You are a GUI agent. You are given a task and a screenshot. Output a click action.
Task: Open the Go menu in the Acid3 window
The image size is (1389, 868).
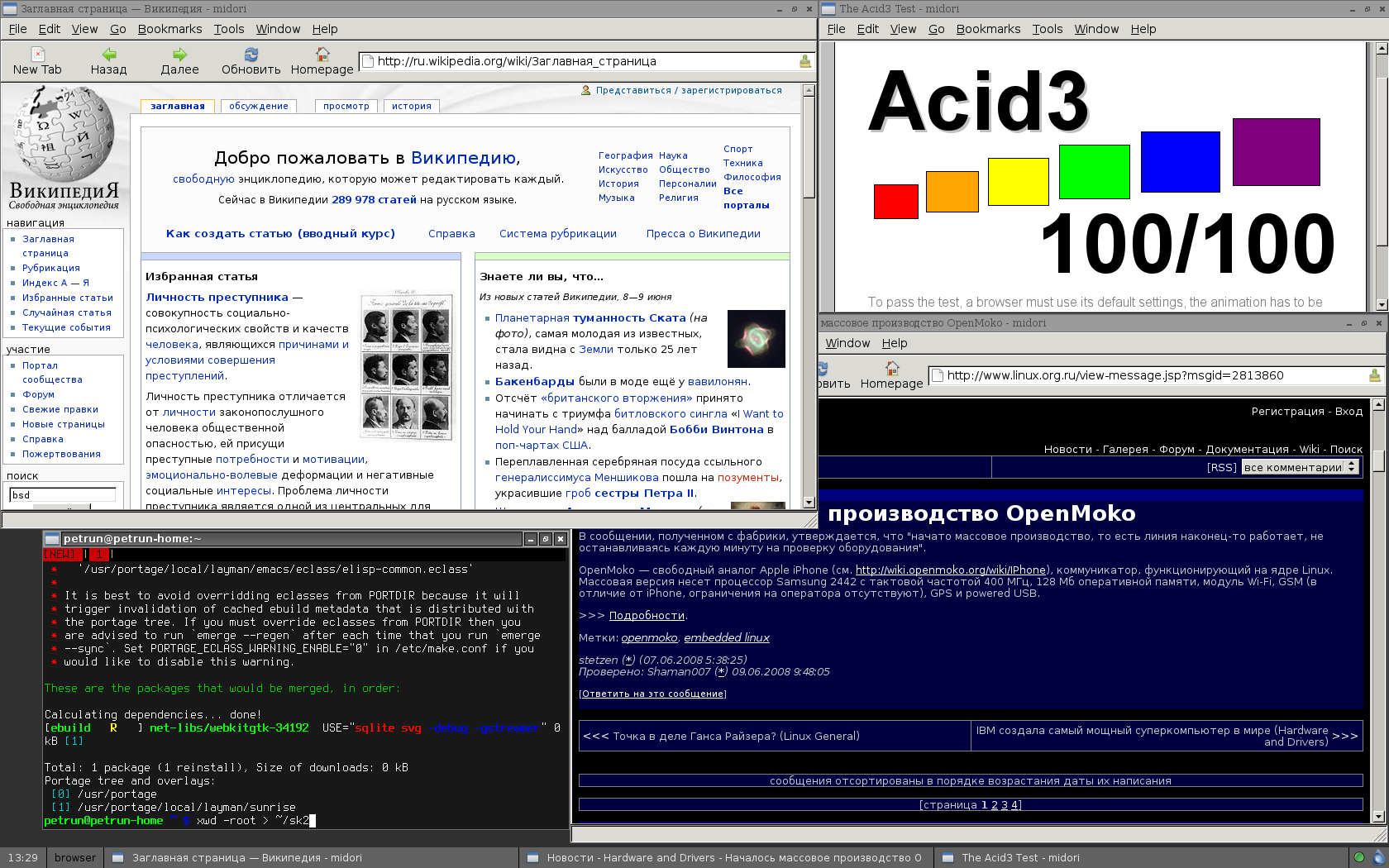click(936, 29)
